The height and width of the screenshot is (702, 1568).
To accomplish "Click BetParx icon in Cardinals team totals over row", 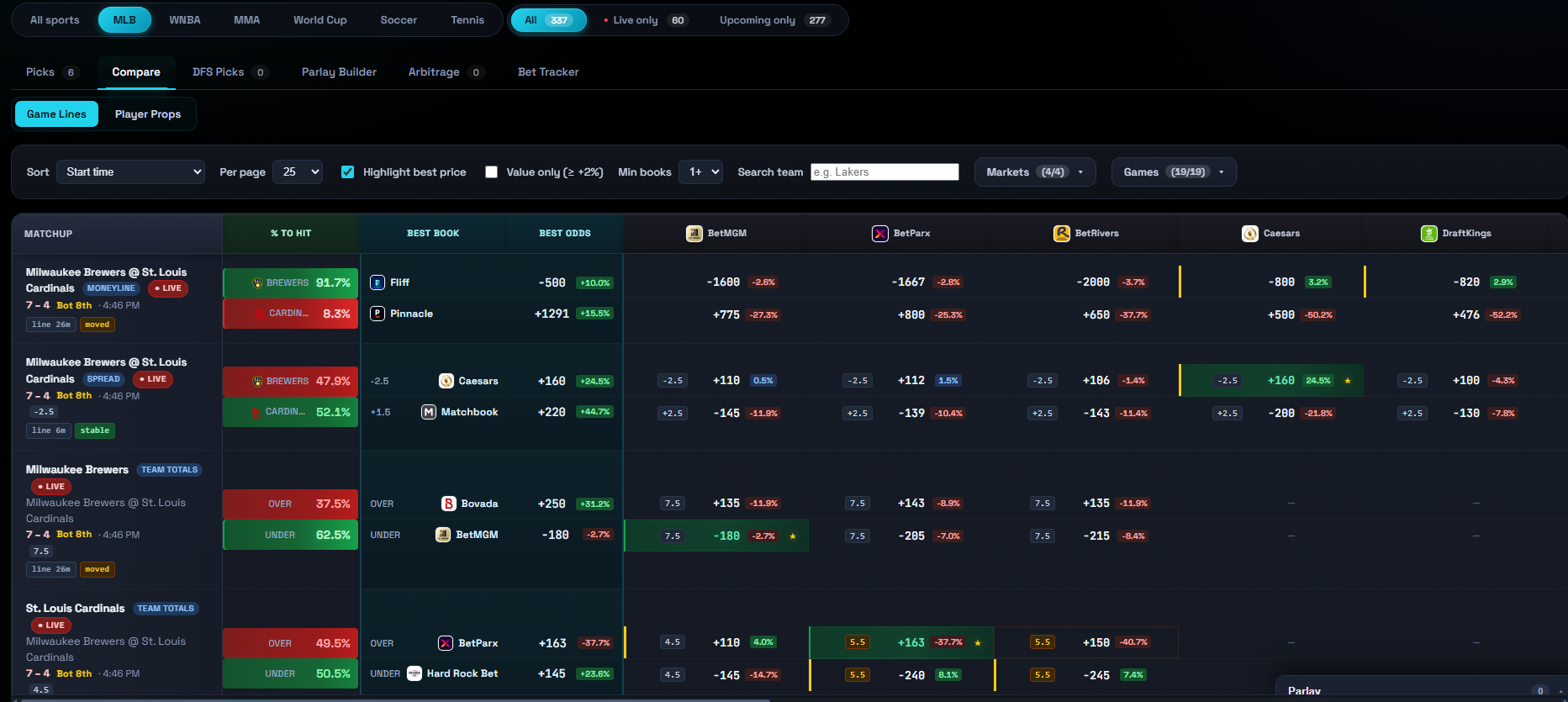I will (446, 643).
